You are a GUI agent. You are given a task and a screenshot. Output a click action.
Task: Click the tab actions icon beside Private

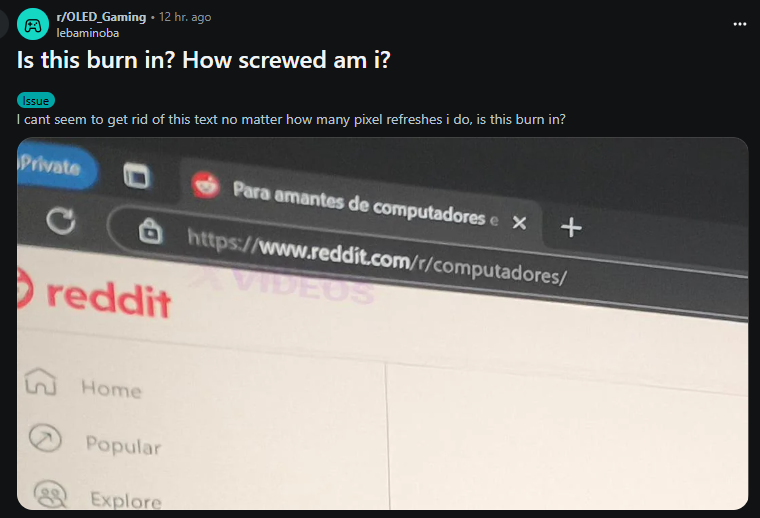137,175
